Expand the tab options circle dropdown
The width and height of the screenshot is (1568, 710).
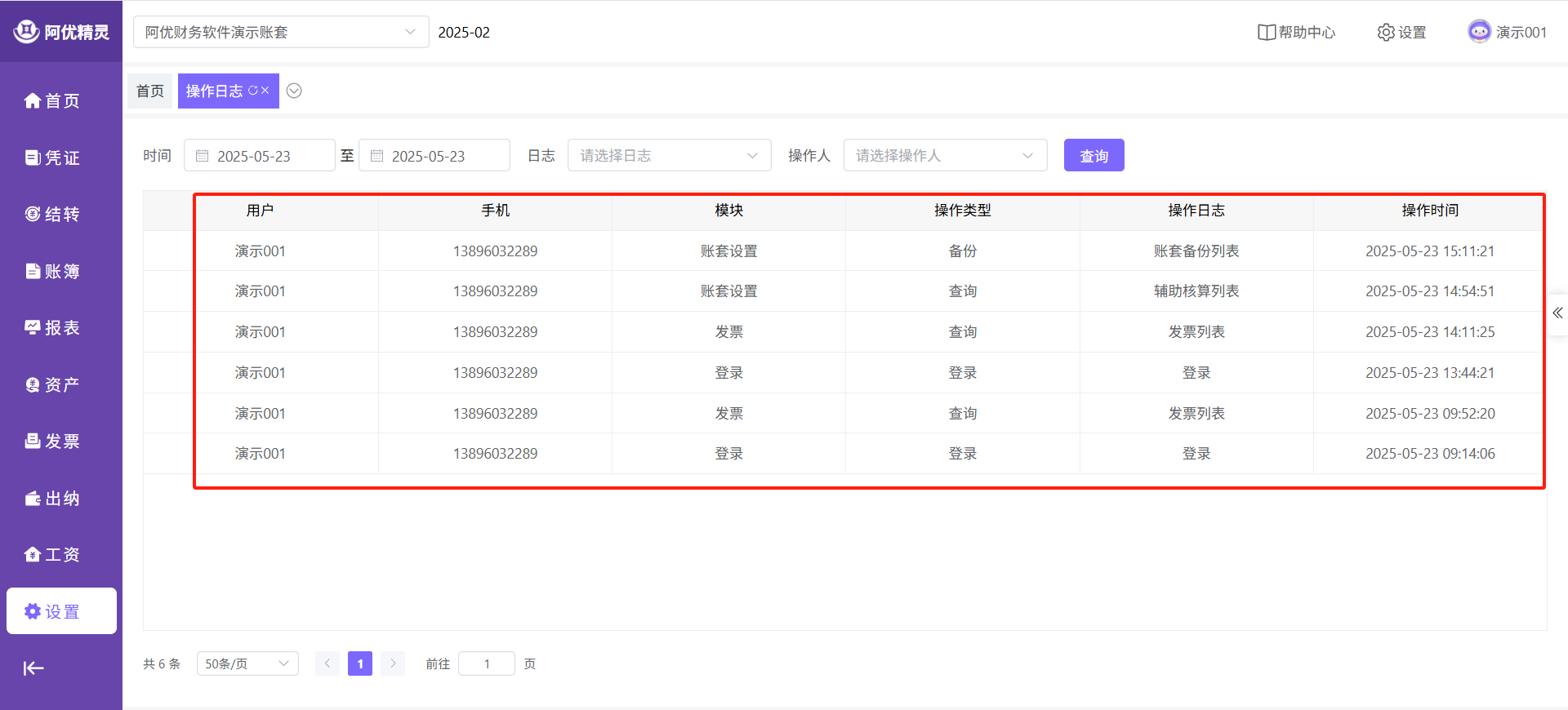point(294,91)
